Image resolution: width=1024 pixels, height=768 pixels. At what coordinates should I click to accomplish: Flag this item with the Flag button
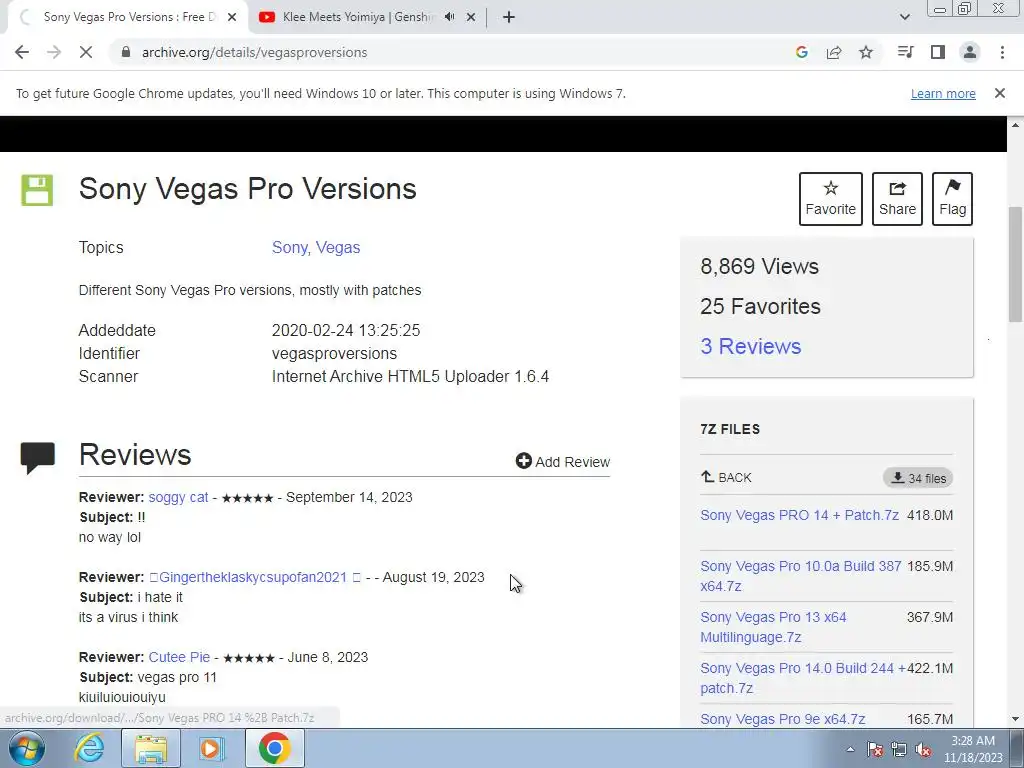[952, 199]
